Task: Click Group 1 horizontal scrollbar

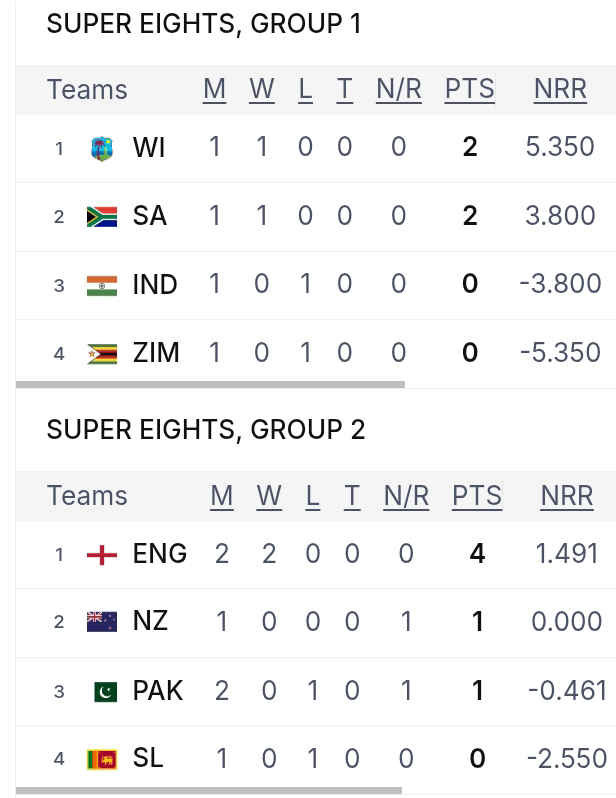Action: [x=210, y=385]
